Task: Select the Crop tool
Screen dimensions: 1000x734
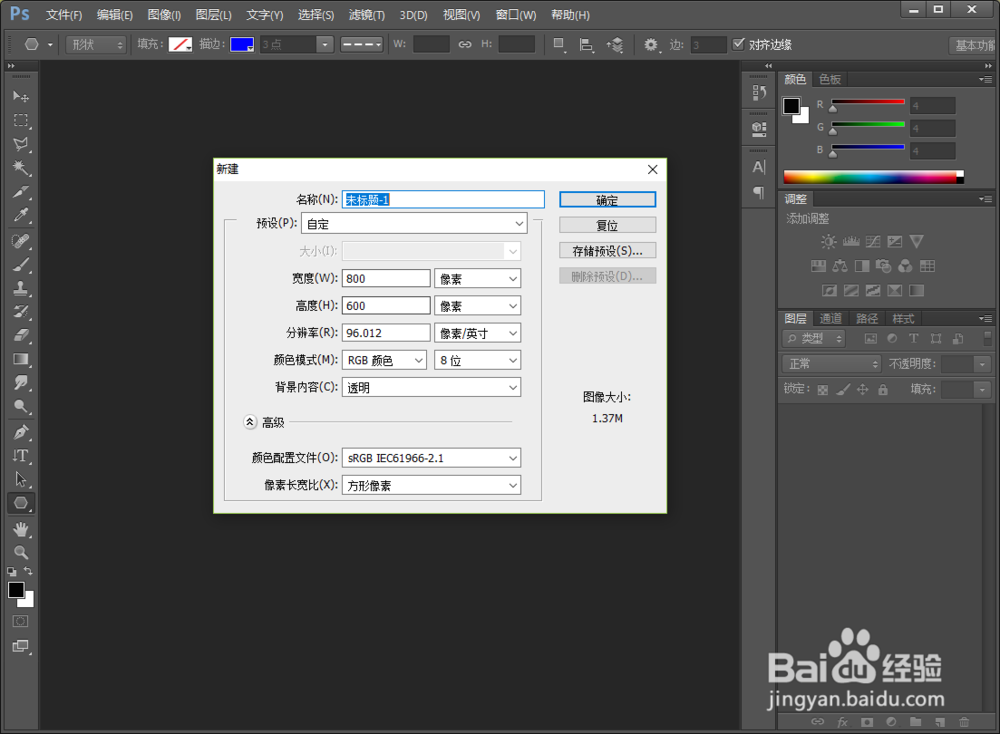Action: pos(20,191)
